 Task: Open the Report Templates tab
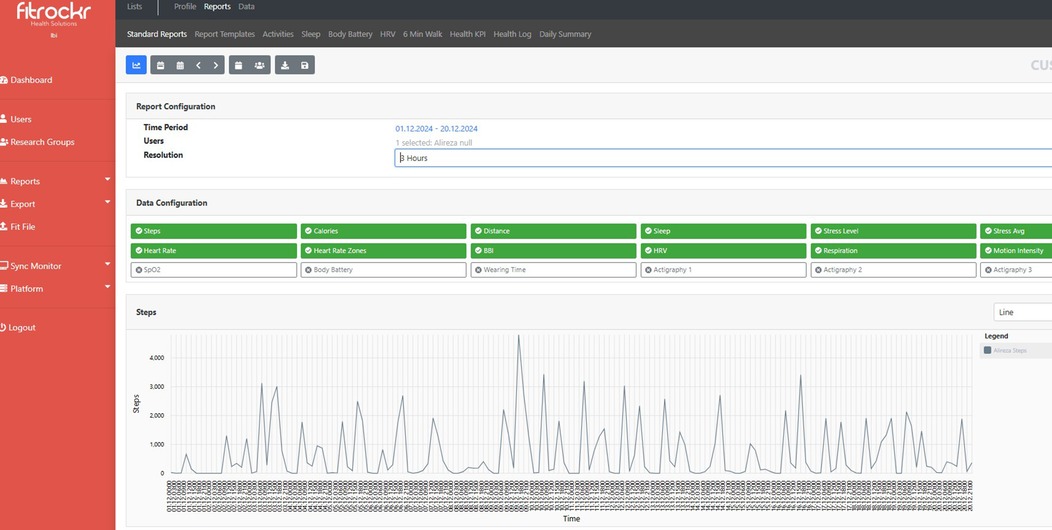224,34
